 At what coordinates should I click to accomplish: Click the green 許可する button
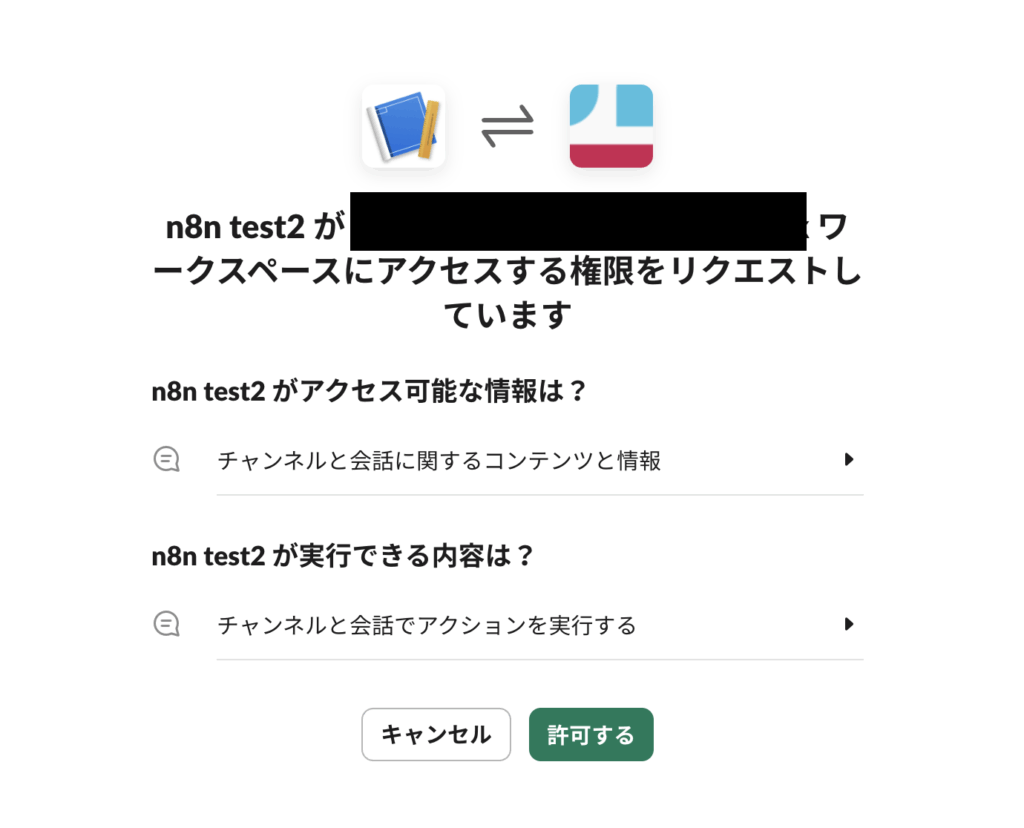click(591, 735)
